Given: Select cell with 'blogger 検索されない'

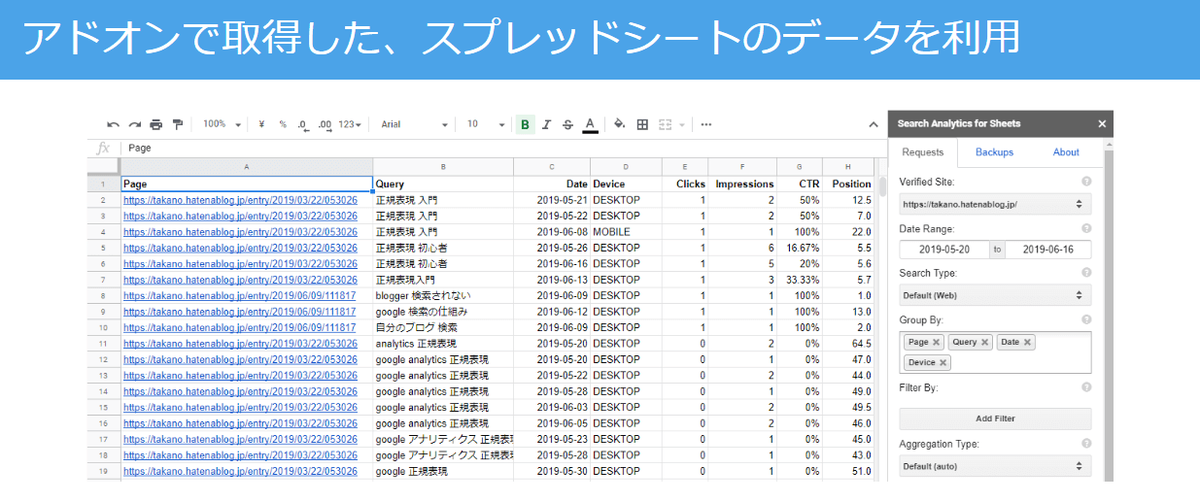Looking at the screenshot, I should pyautogui.click(x=443, y=296).
